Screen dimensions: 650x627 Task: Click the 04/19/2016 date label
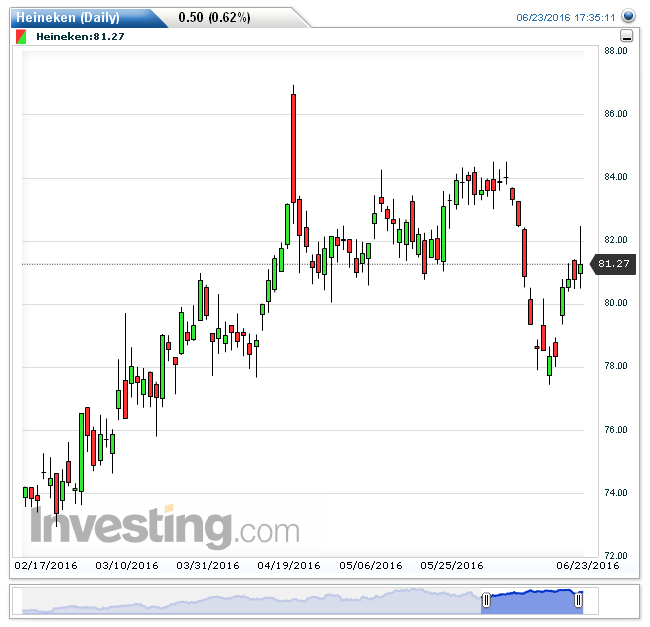(289, 565)
